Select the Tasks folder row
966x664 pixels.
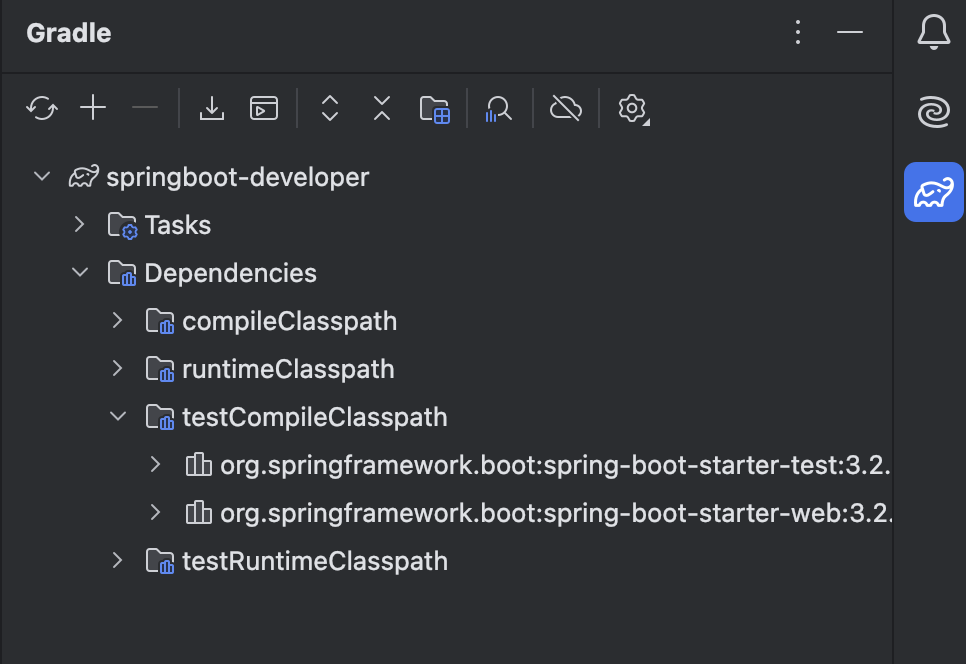pyautogui.click(x=447, y=225)
